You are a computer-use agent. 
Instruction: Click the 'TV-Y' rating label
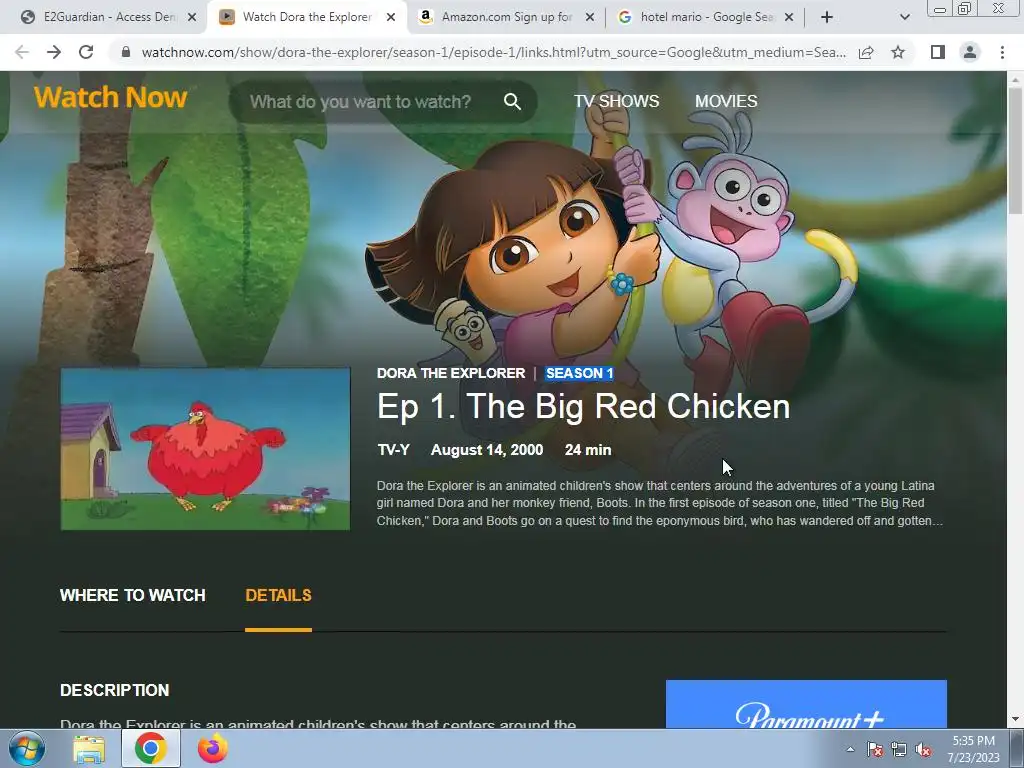pos(394,450)
